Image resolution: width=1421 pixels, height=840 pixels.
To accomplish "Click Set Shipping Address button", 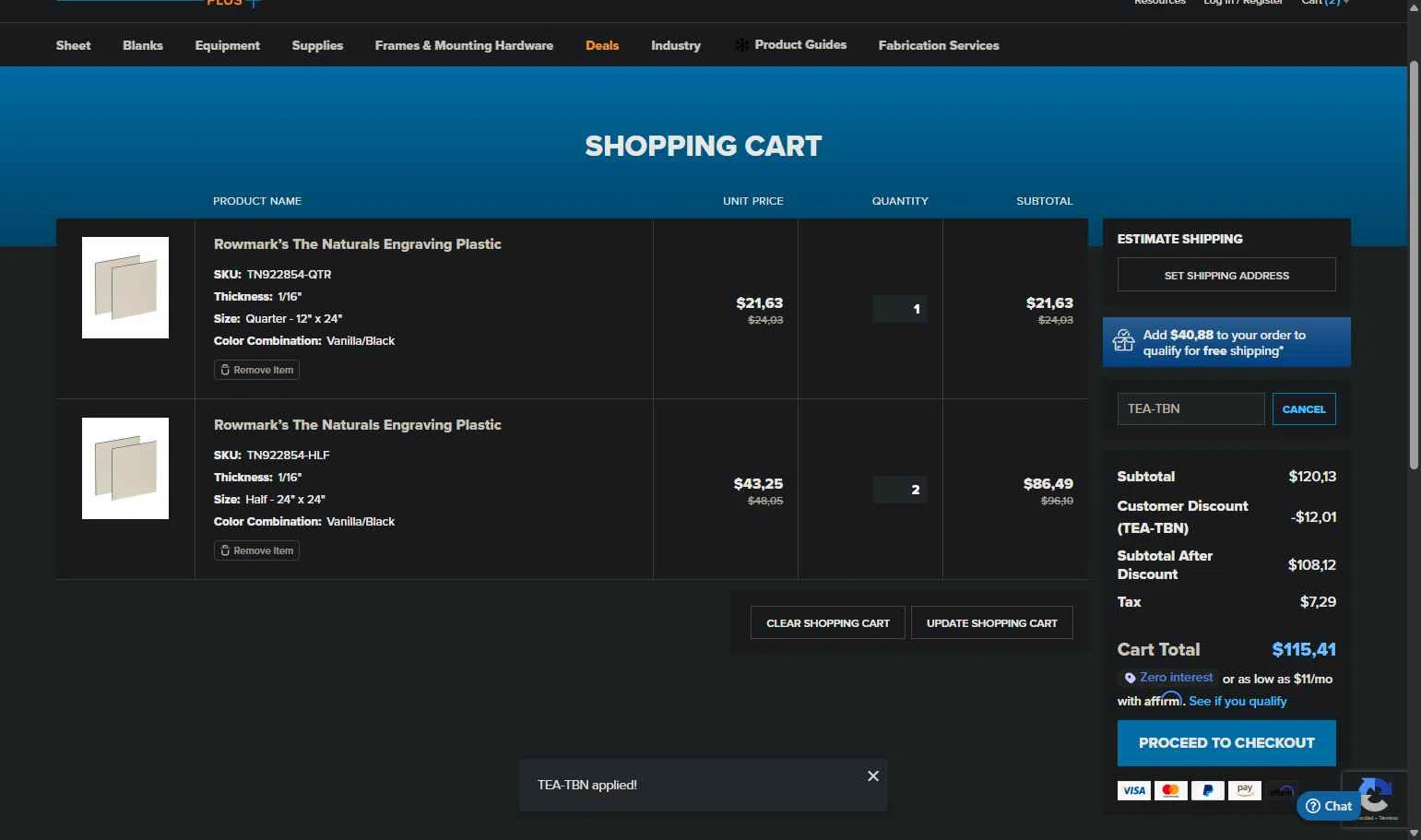I will pos(1226,275).
